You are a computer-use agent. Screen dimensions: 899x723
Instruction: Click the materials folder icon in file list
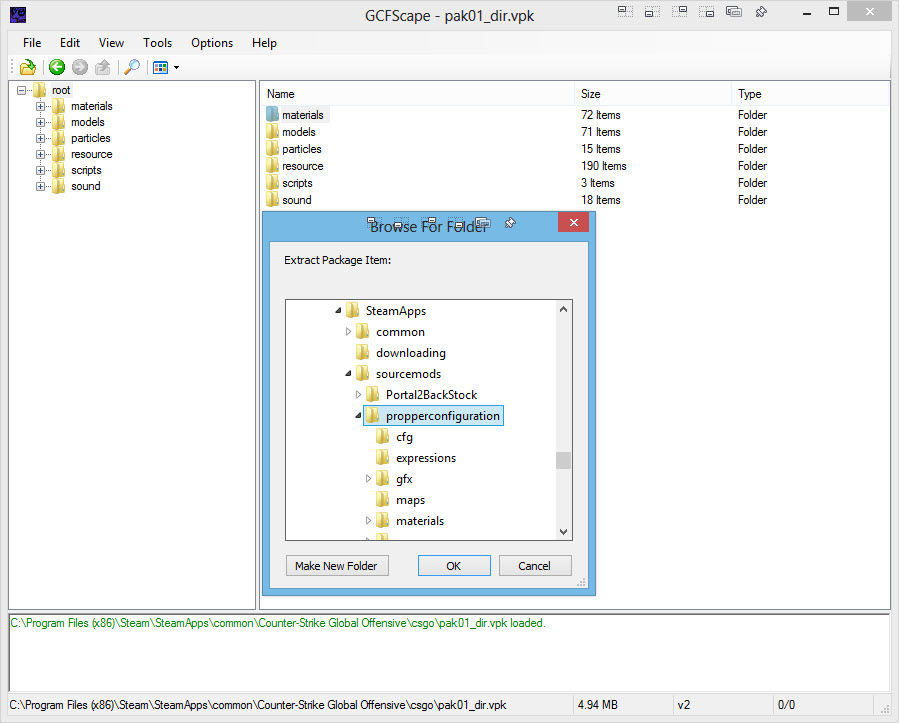click(272, 114)
